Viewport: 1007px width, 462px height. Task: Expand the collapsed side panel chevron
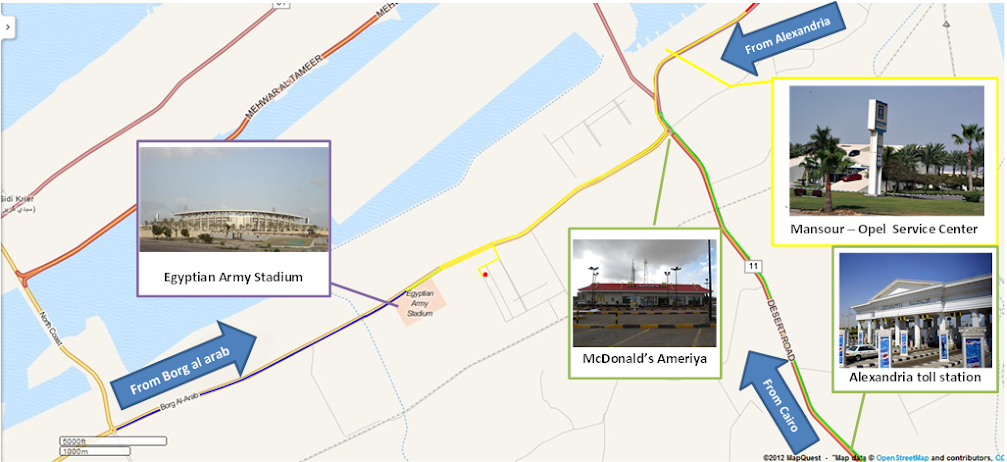[6, 28]
